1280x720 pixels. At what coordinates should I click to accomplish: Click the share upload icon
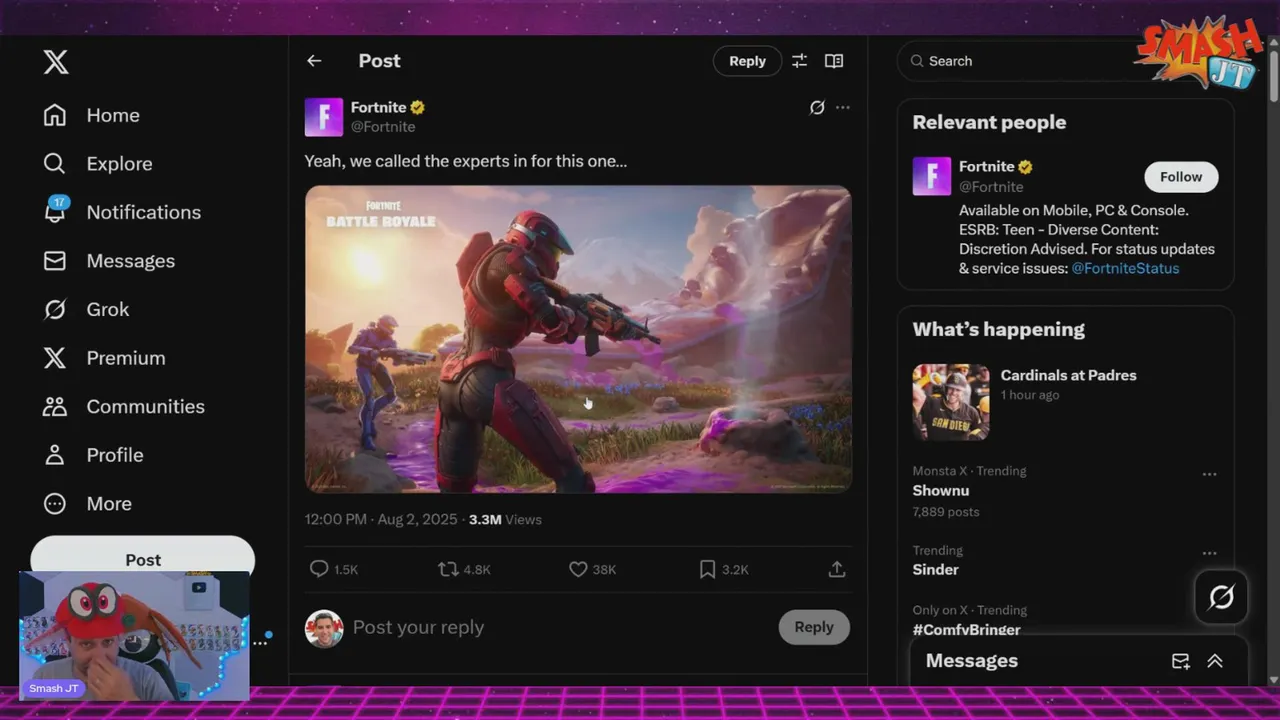coord(837,569)
